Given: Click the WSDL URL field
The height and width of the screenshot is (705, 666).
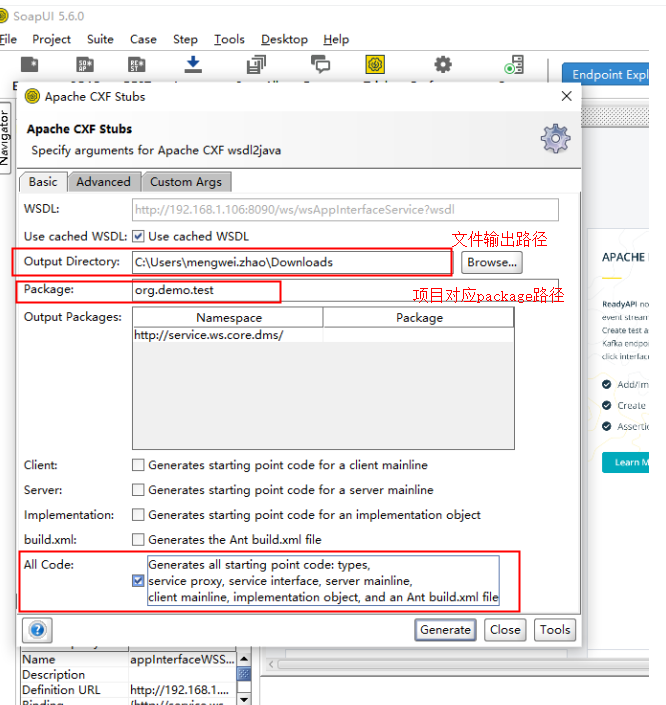Looking at the screenshot, I should pyautogui.click(x=345, y=210).
